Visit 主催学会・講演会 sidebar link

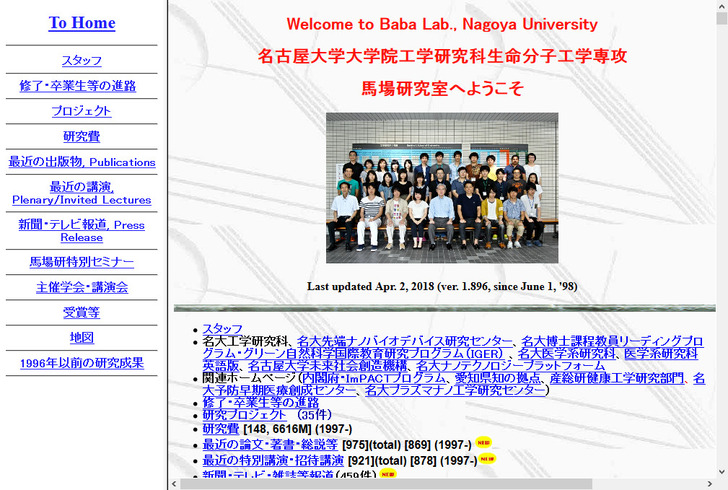[x=82, y=288]
